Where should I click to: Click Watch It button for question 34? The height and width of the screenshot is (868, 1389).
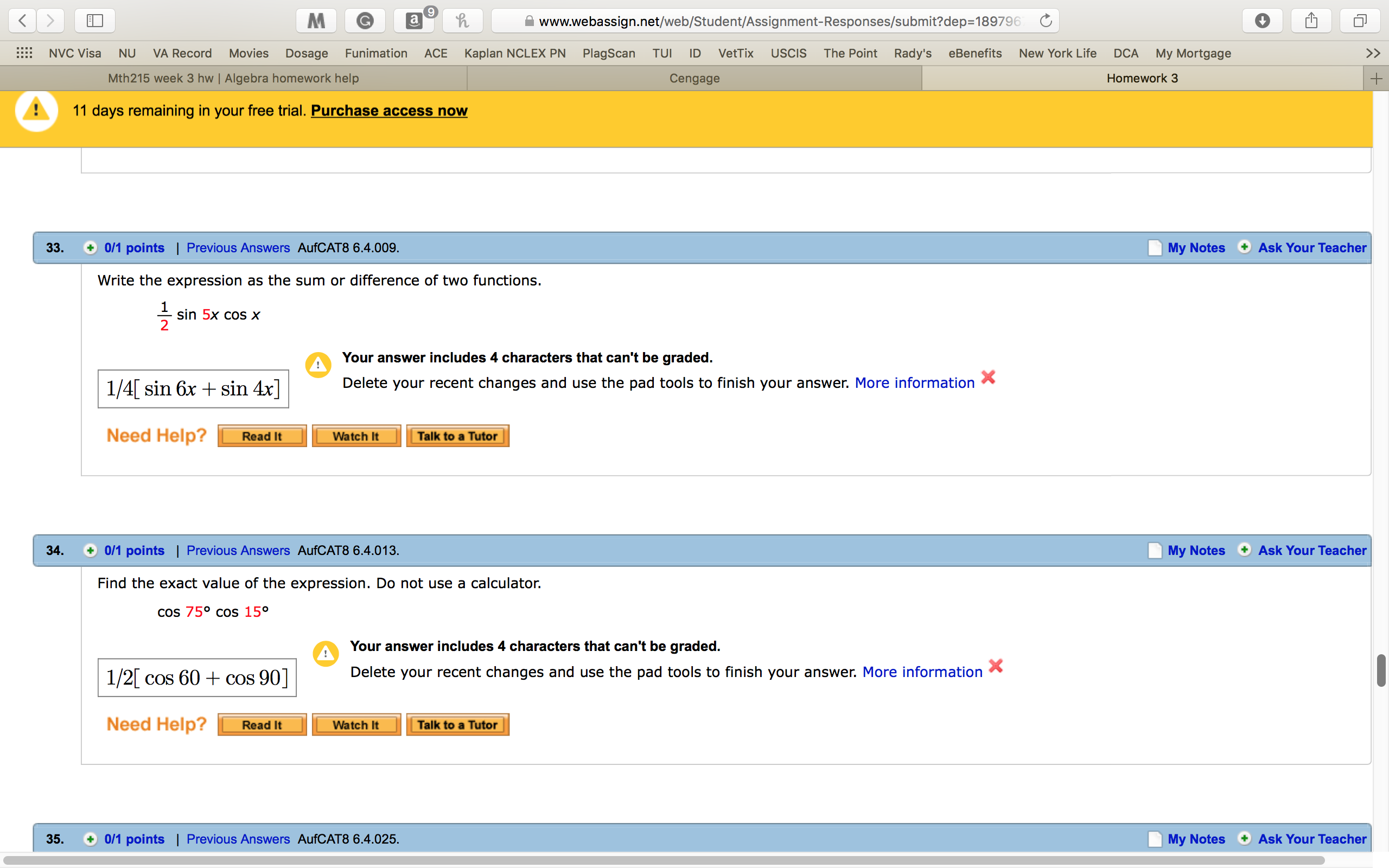[356, 725]
